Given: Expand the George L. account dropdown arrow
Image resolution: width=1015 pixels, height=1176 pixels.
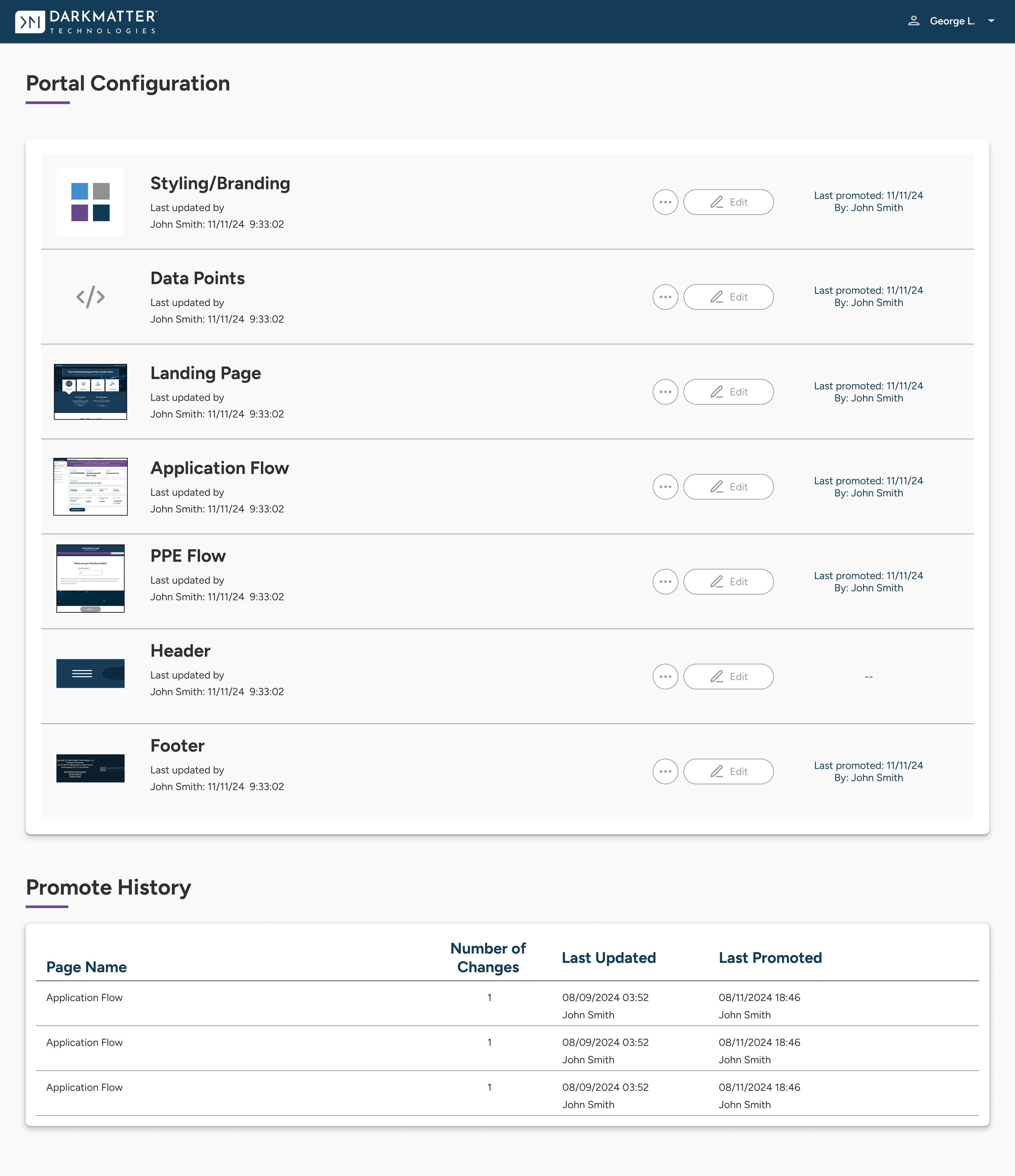Looking at the screenshot, I should (991, 21).
